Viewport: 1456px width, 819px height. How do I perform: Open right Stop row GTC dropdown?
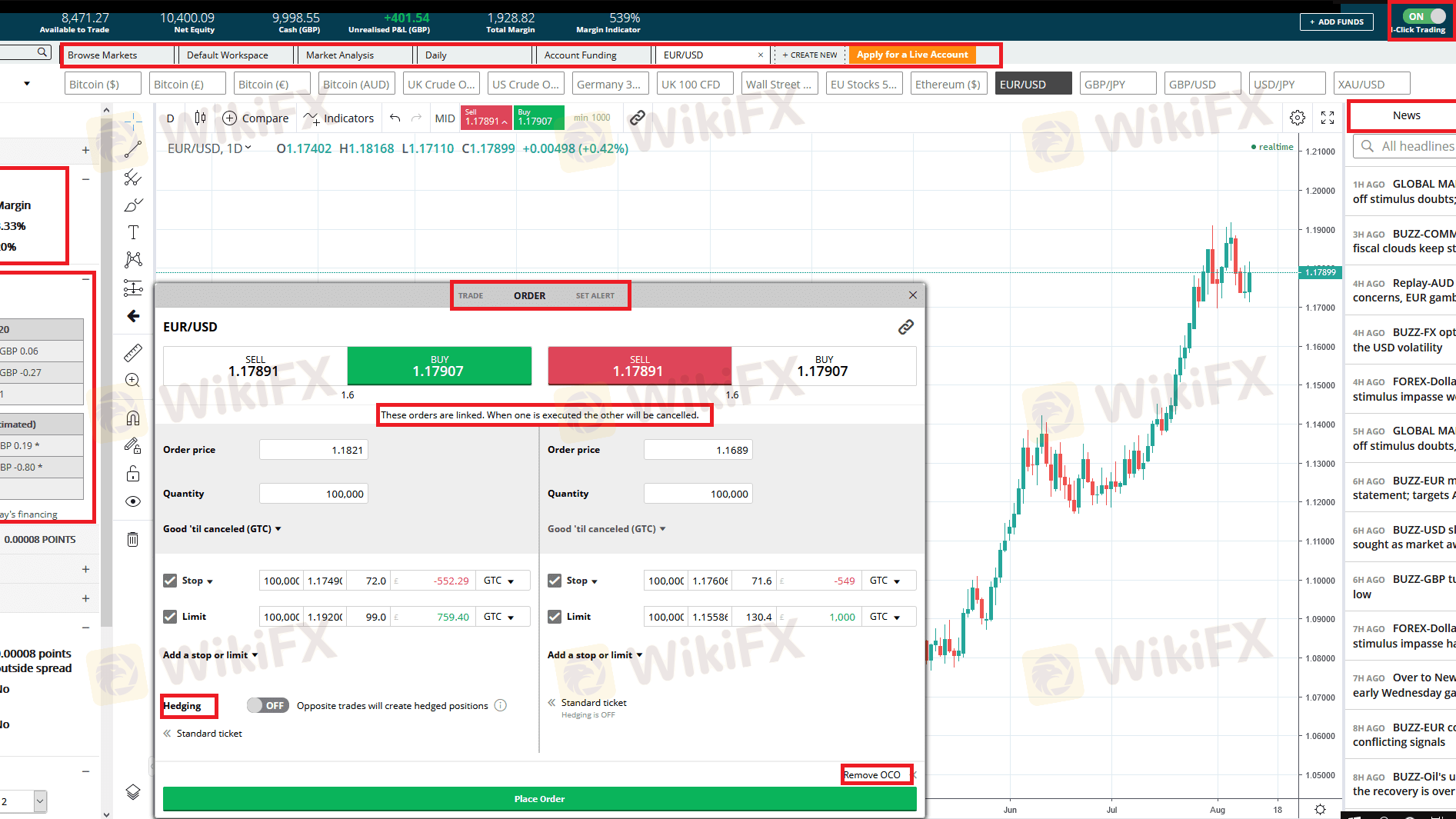[889, 581]
